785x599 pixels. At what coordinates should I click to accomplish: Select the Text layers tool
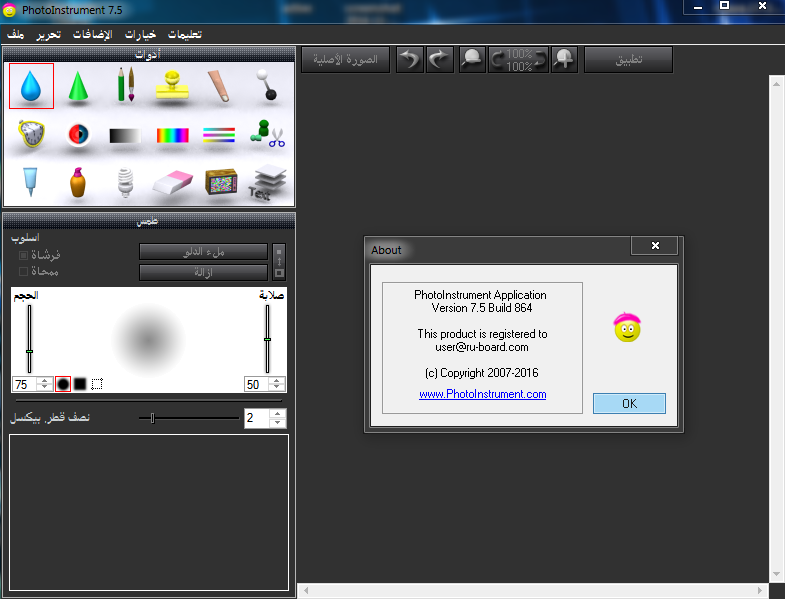point(267,182)
